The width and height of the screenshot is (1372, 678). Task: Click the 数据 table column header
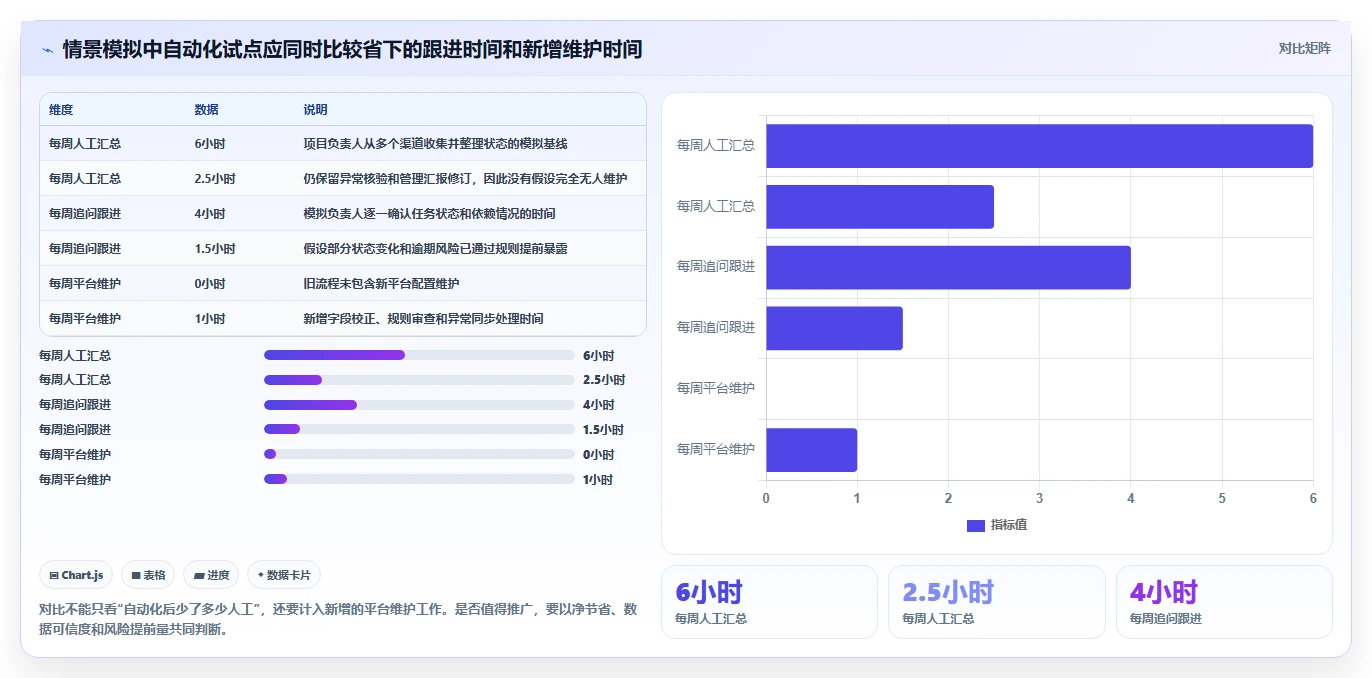point(207,110)
